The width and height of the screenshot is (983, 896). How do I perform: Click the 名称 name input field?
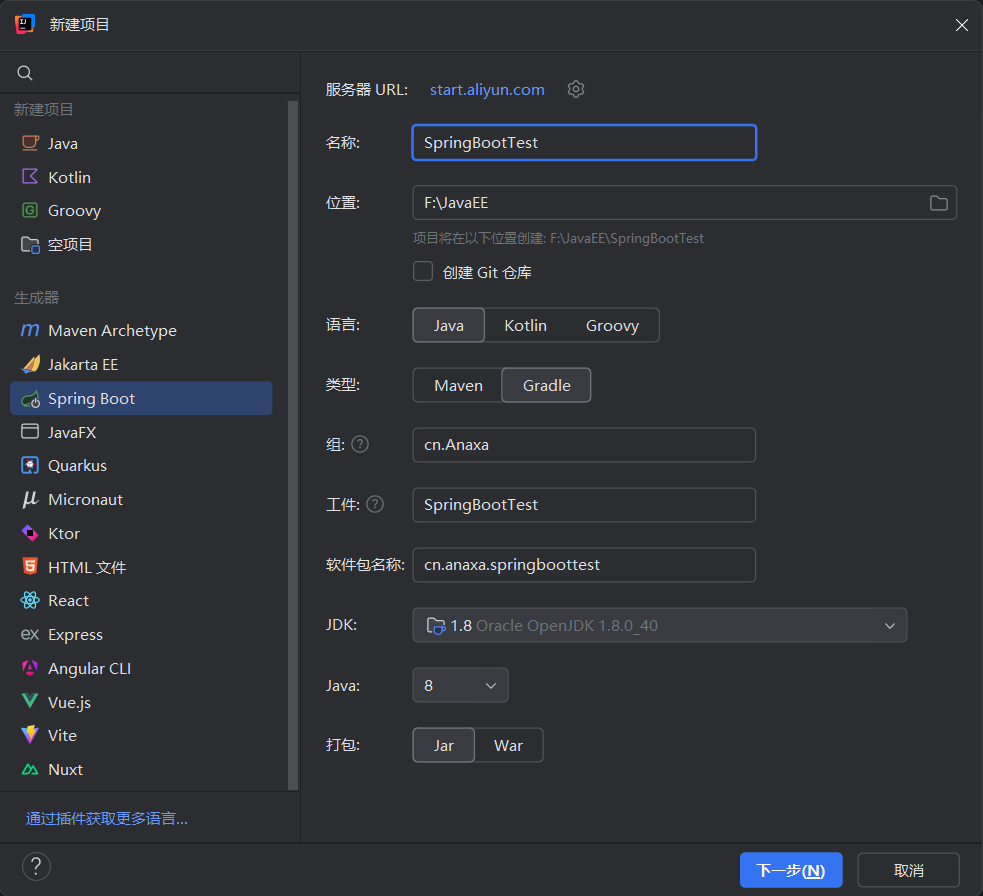pos(584,142)
